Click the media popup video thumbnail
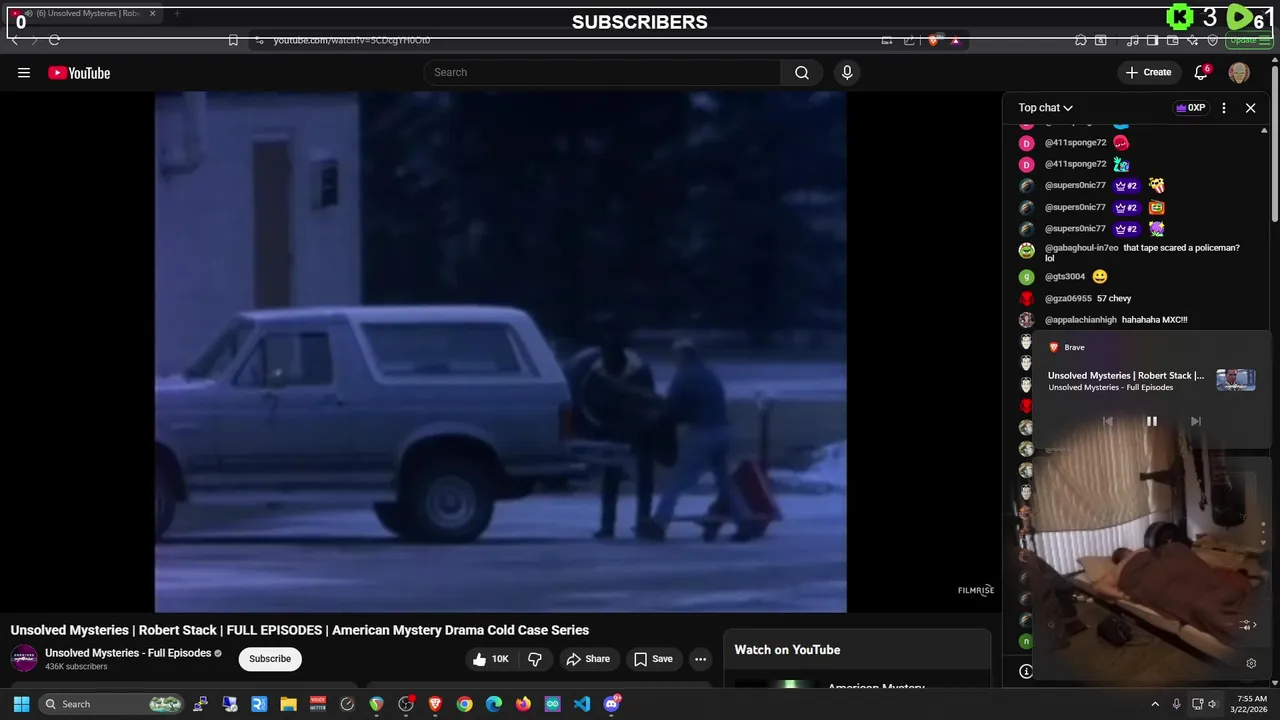Viewport: 1280px width, 720px height. 1236,380
